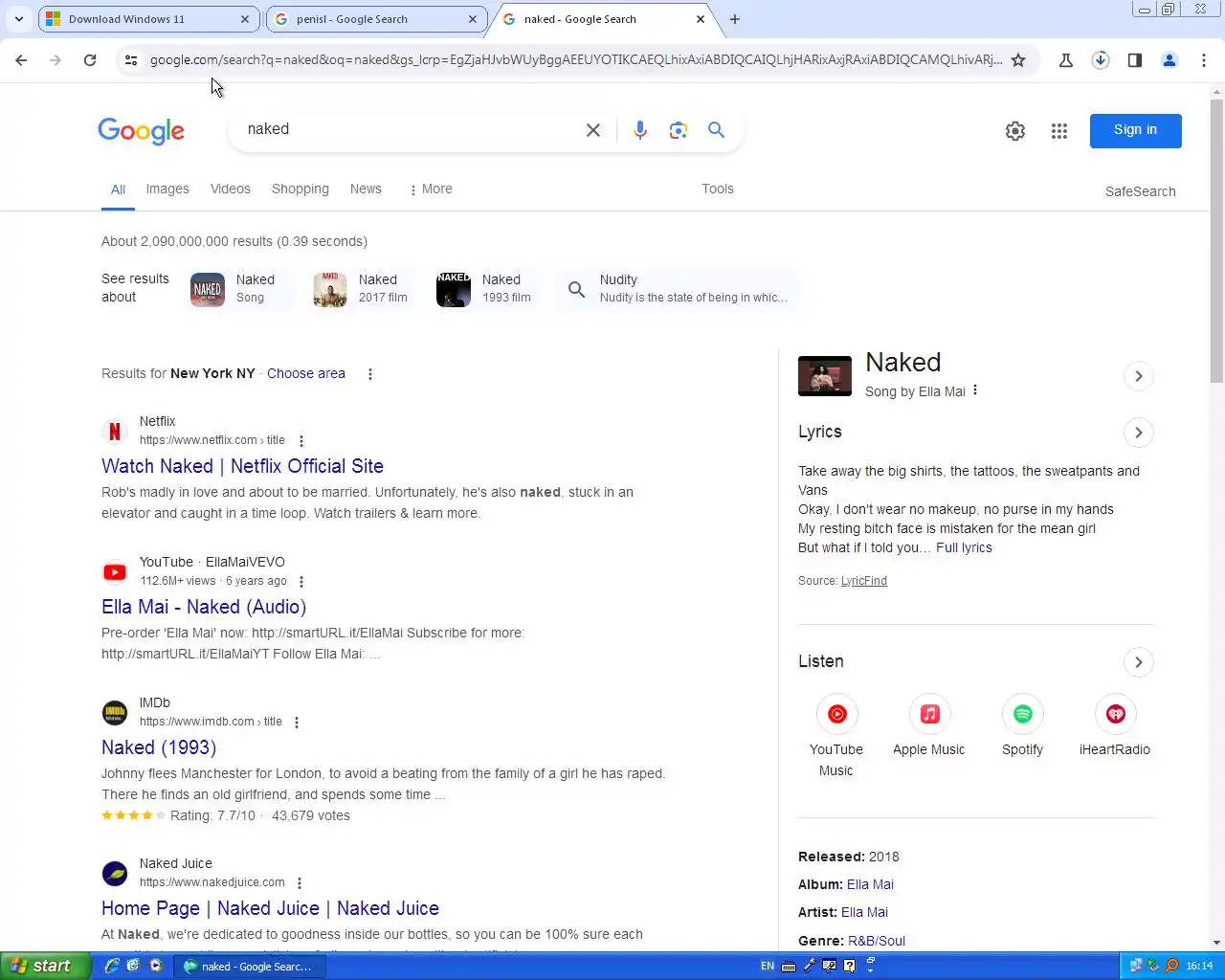Click the EN language indicator in tray
This screenshot has height=980, width=1225.
point(768,967)
